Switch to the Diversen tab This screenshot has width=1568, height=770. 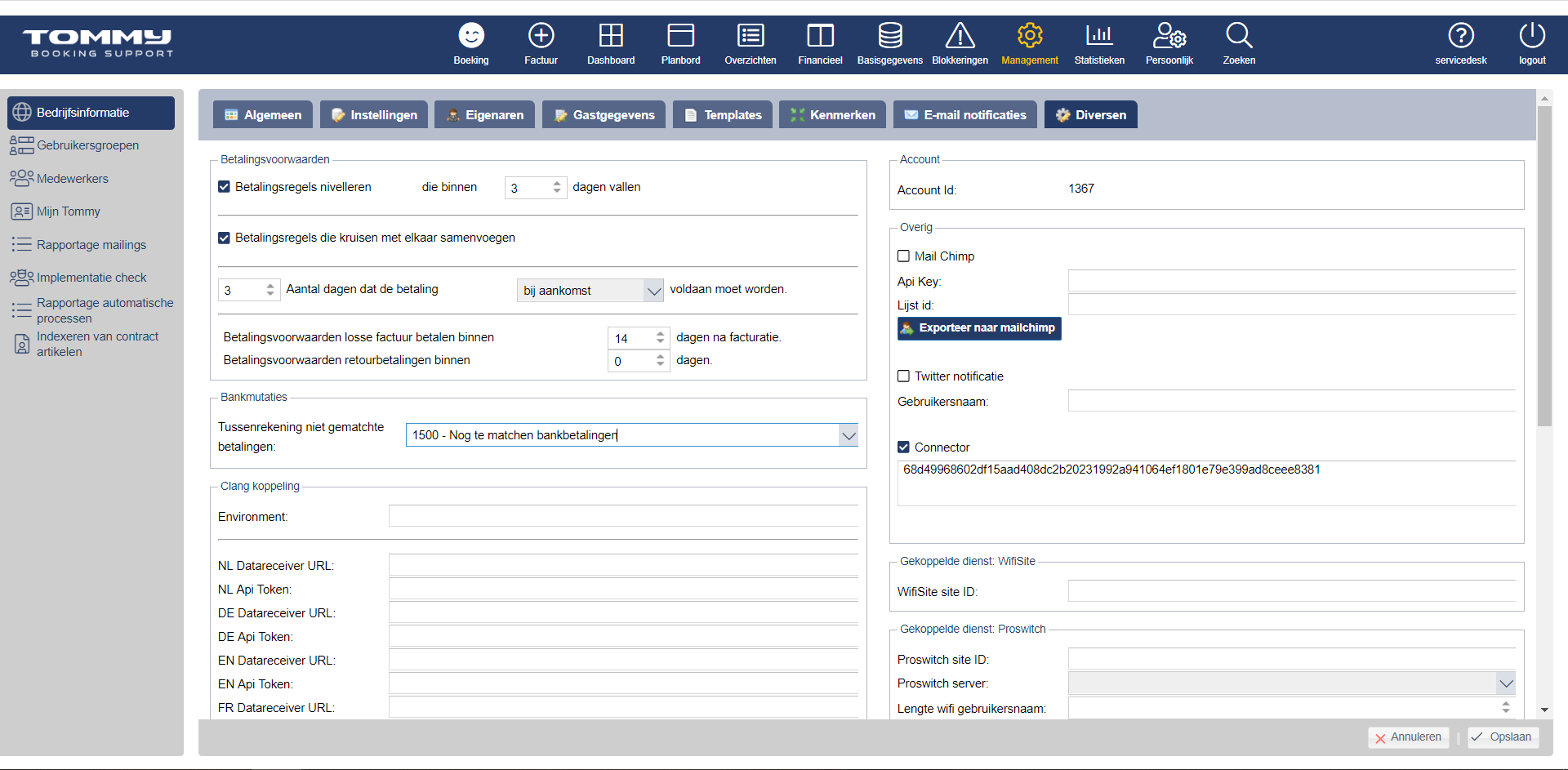pyautogui.click(x=1091, y=115)
